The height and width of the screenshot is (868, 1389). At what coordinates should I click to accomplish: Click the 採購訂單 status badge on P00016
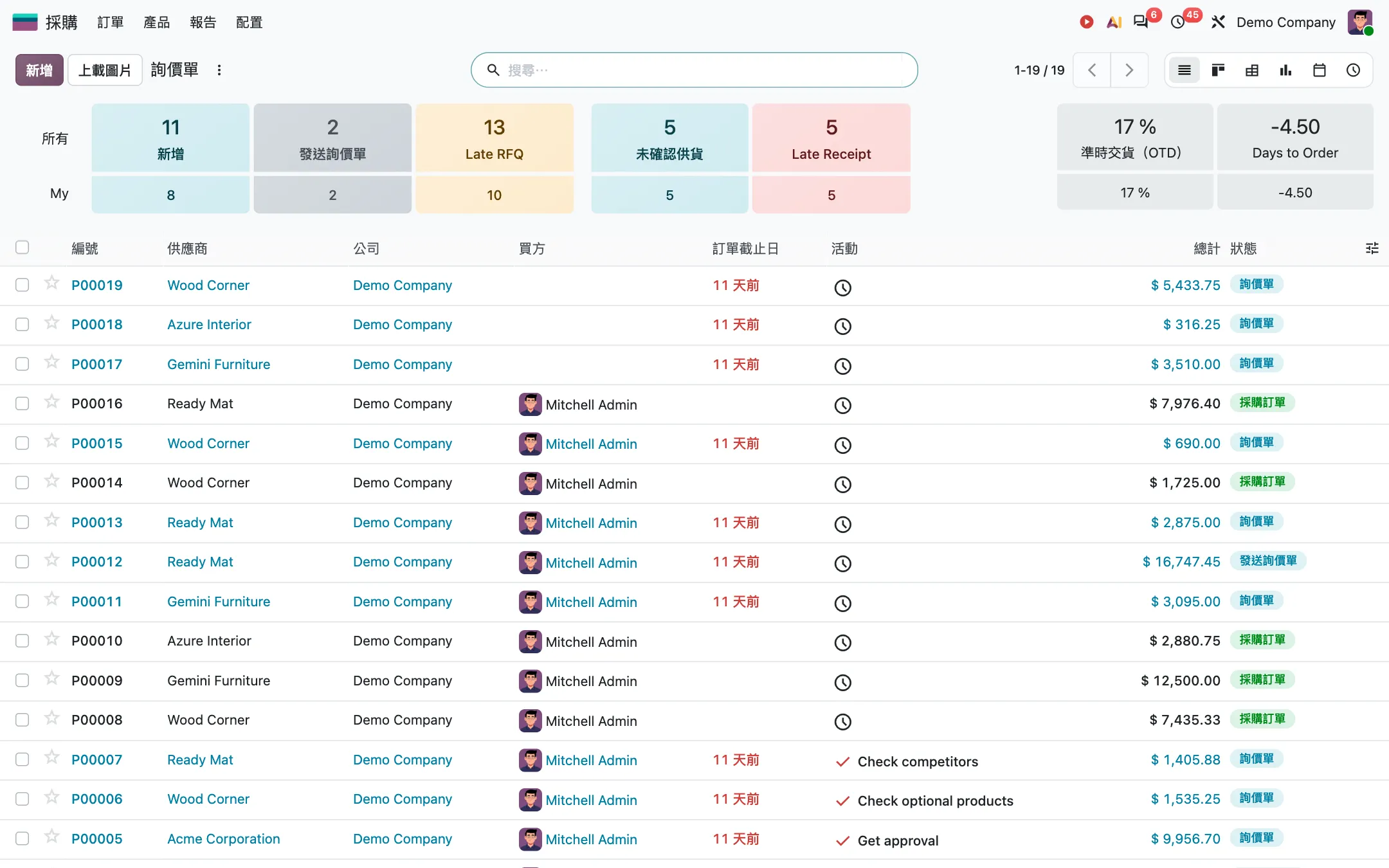[1262, 402]
